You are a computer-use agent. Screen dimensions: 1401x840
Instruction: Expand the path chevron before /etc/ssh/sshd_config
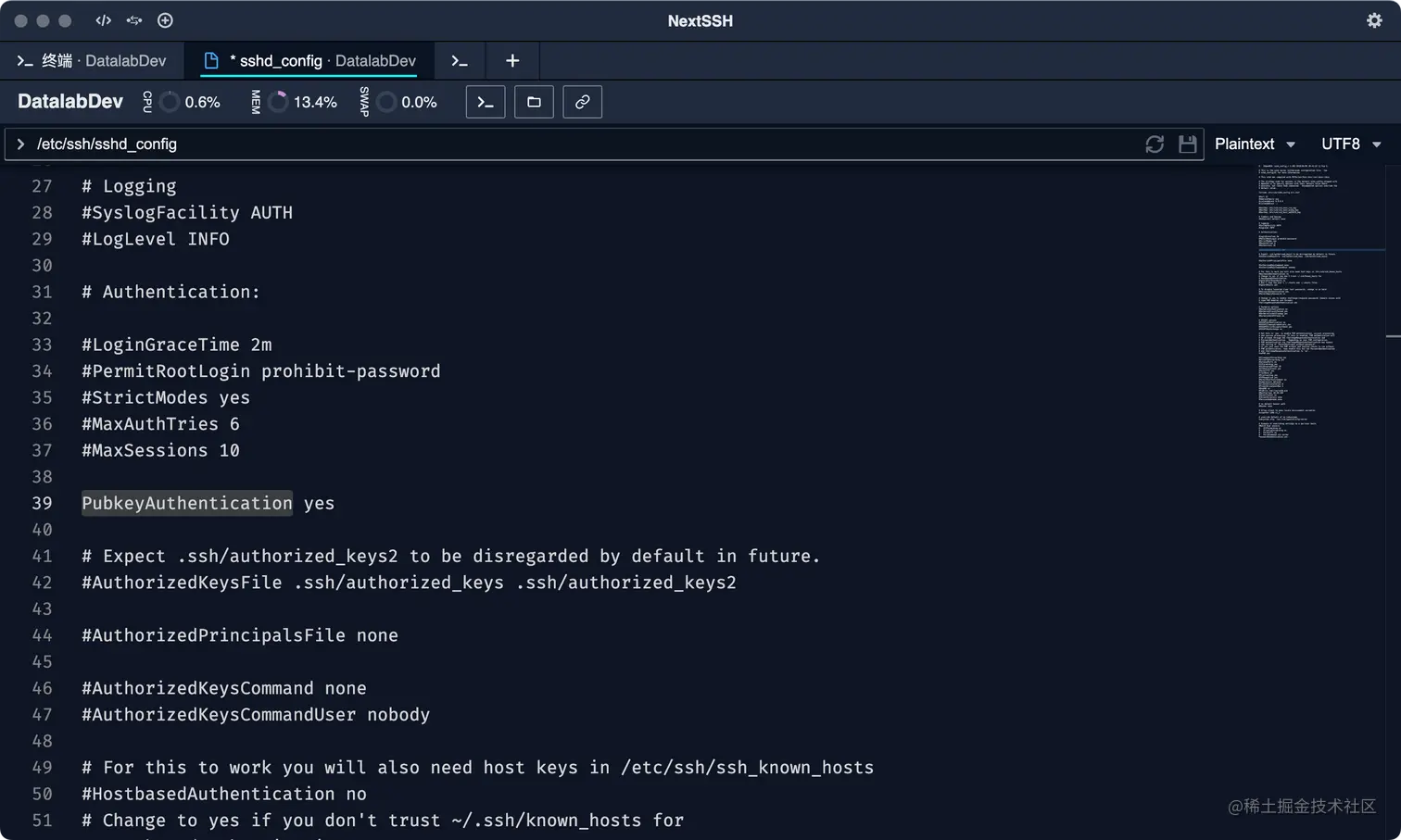[20, 144]
